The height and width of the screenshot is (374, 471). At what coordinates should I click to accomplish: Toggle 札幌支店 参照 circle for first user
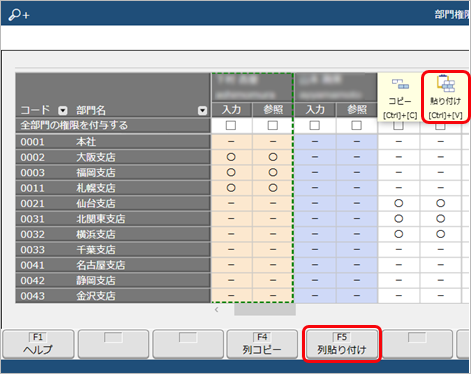tap(273, 188)
